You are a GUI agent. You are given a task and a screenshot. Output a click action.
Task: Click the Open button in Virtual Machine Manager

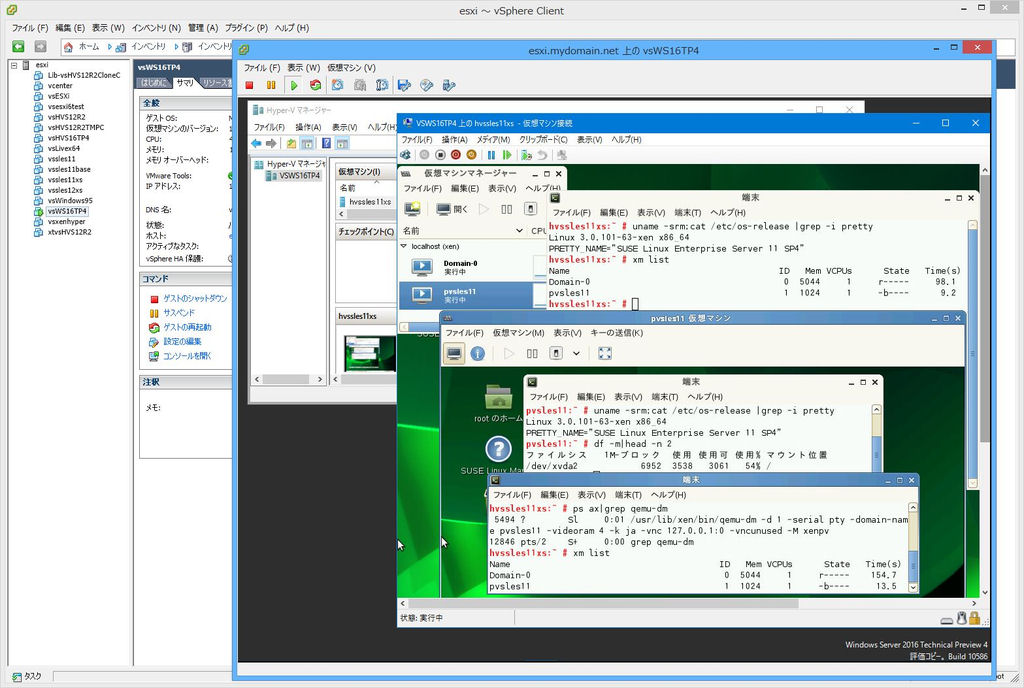(x=452, y=209)
